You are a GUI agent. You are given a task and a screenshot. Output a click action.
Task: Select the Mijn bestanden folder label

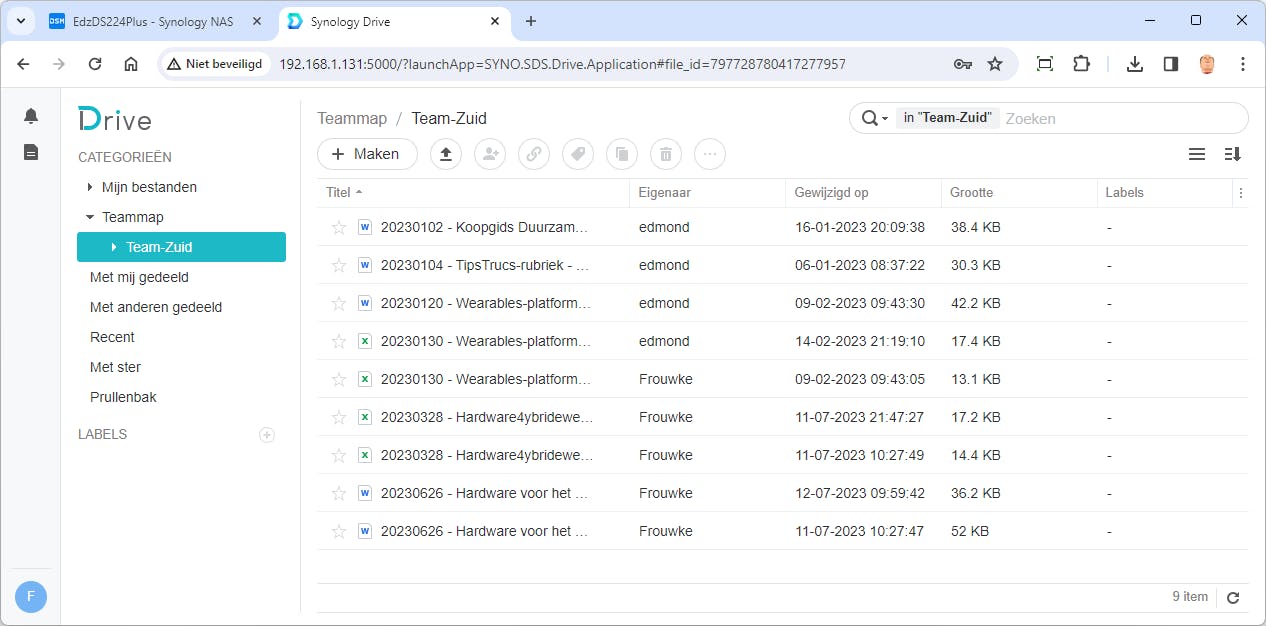click(149, 187)
